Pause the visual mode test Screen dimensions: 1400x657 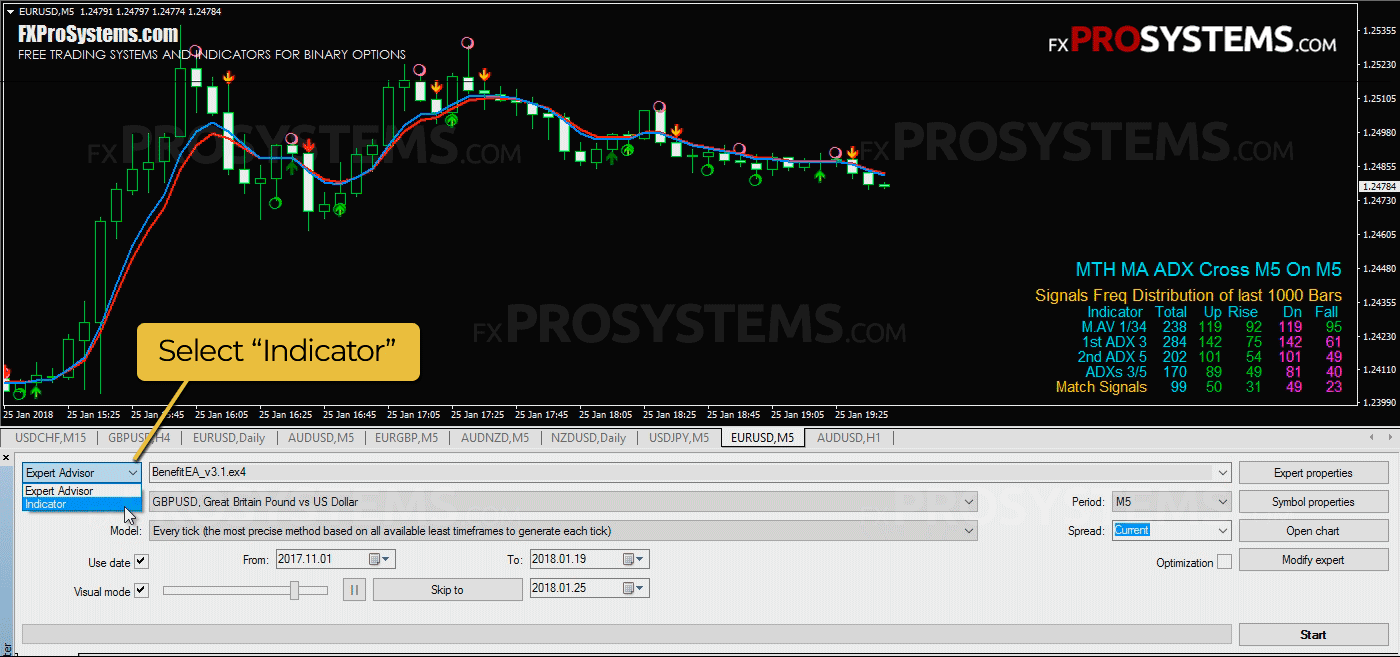(x=354, y=590)
